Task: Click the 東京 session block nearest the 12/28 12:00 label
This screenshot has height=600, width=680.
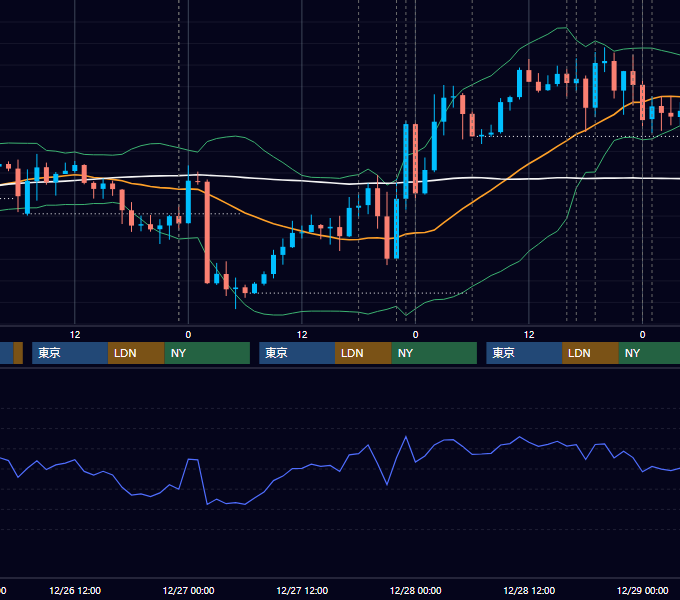Action: [524, 353]
